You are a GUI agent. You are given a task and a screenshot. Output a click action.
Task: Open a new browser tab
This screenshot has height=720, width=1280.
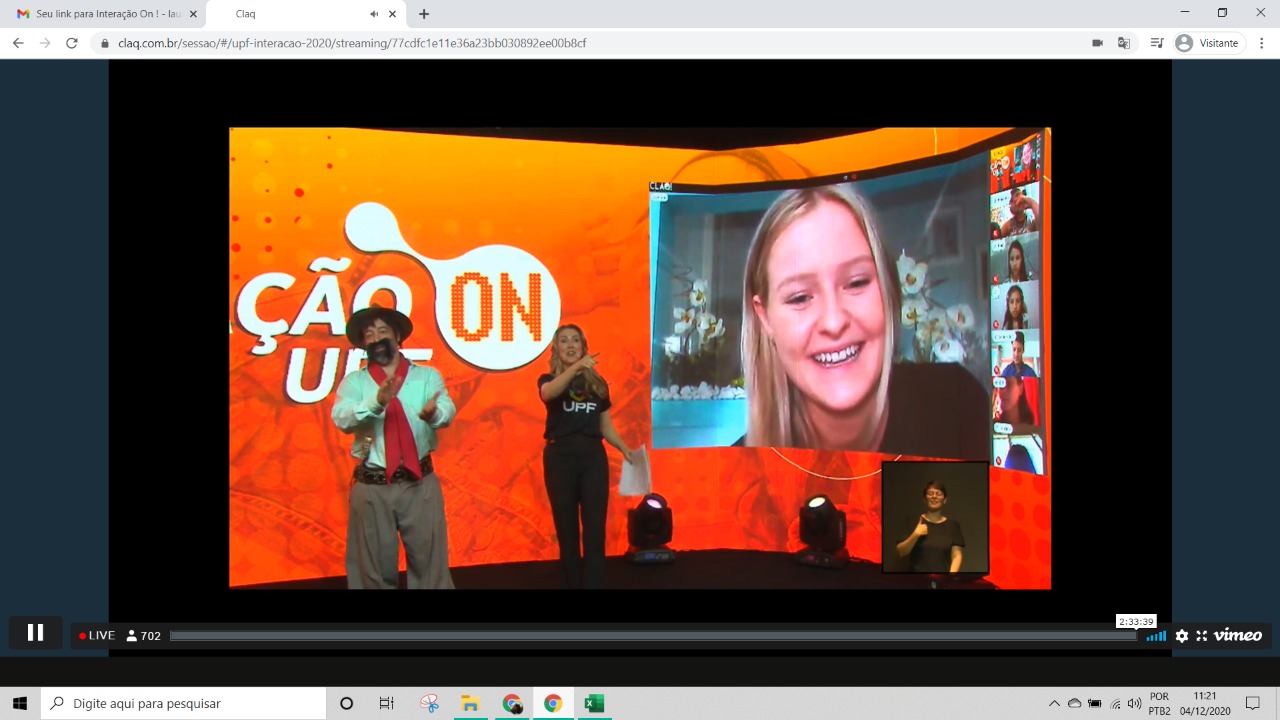(424, 14)
